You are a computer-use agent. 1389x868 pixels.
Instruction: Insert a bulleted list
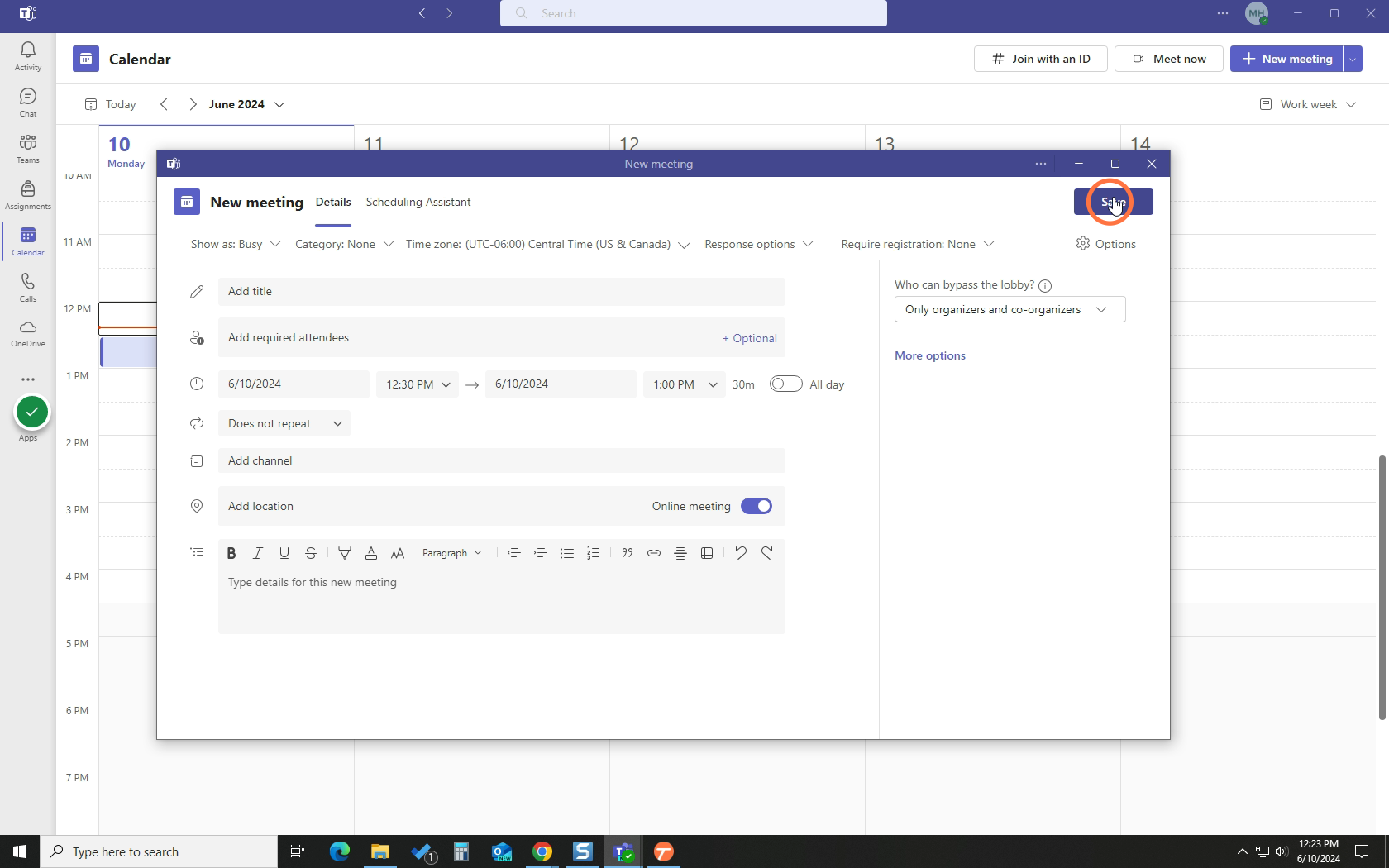(567, 553)
